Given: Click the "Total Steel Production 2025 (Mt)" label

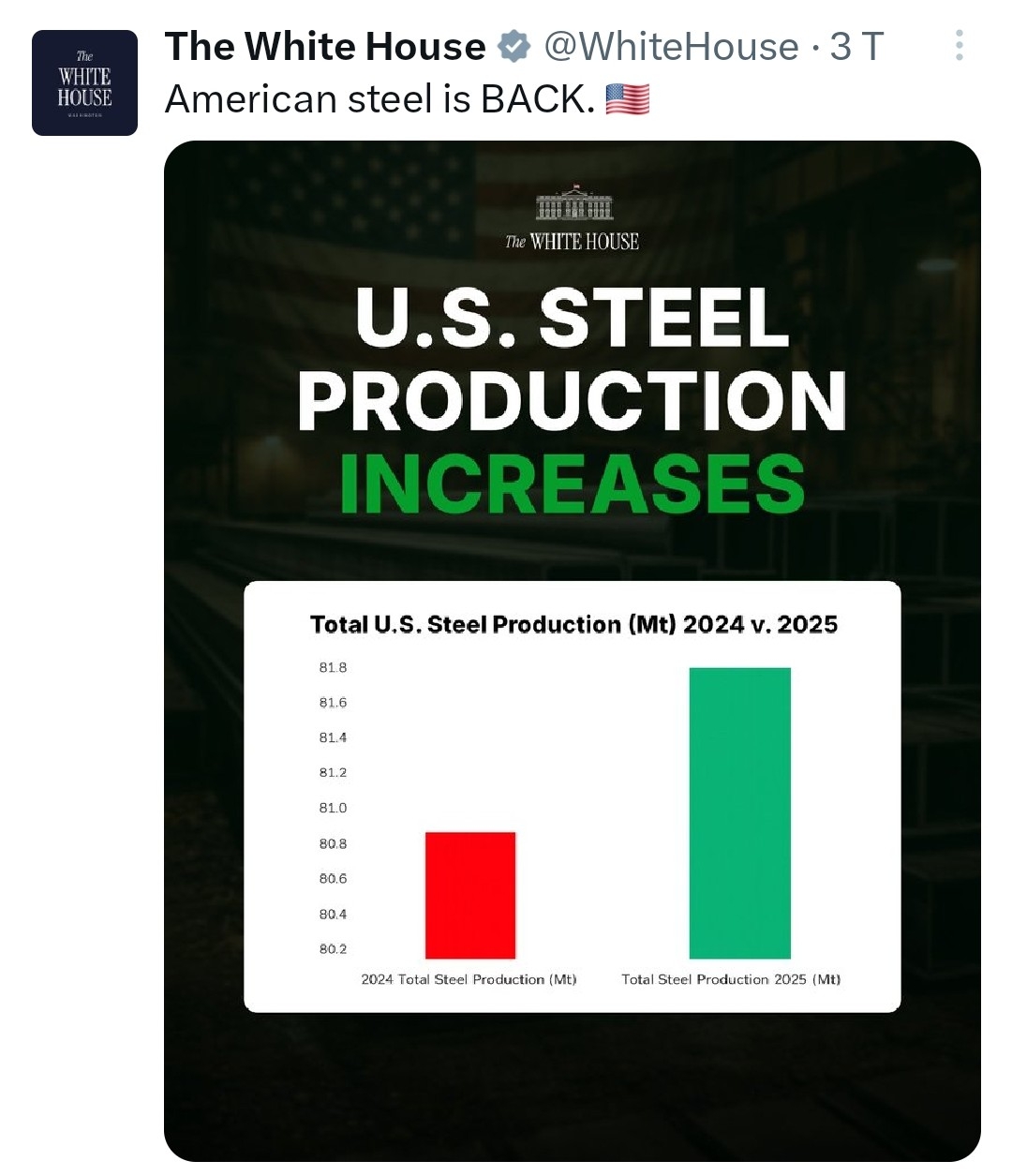Looking at the screenshot, I should click(x=731, y=979).
